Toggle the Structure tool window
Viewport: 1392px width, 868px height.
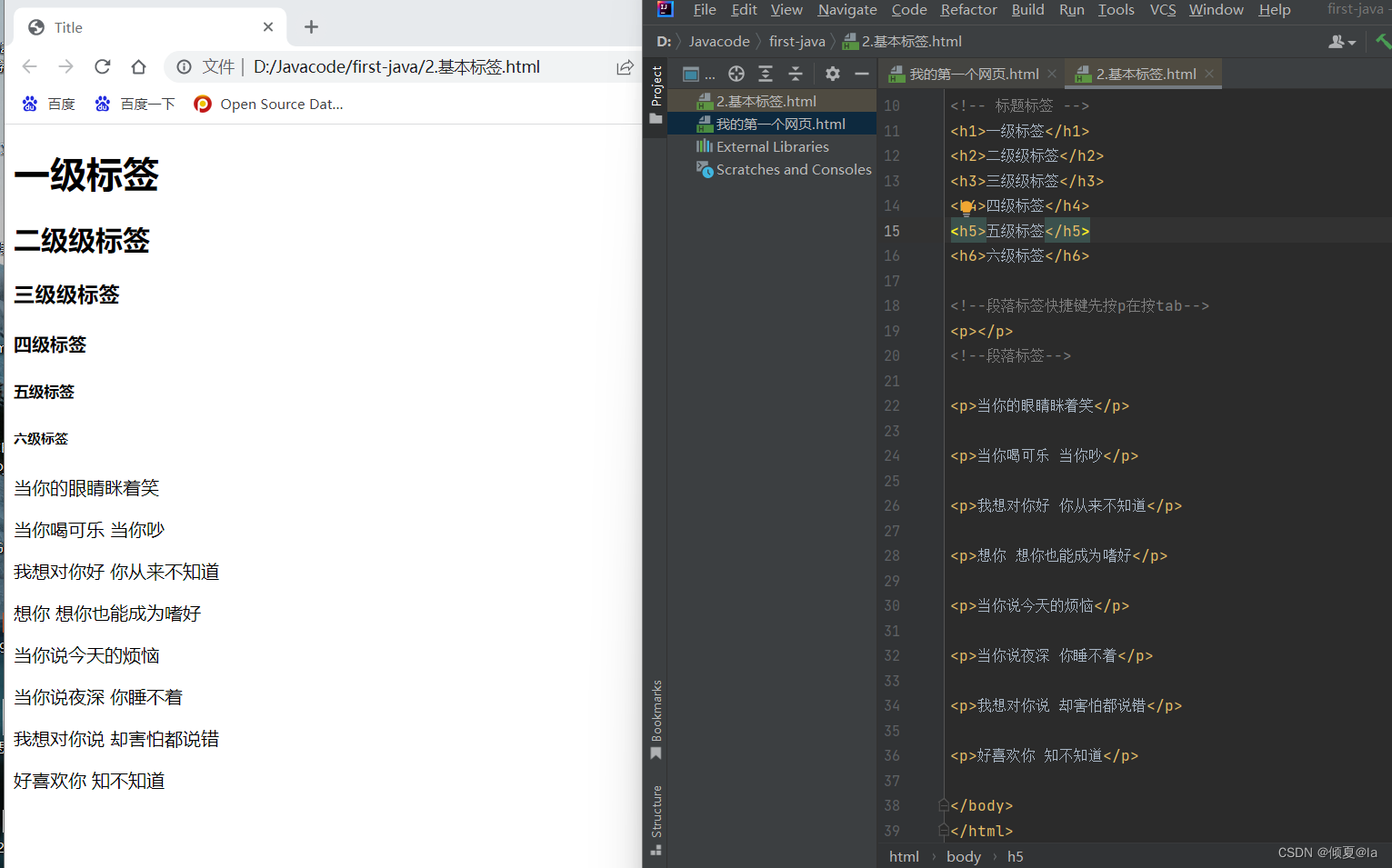tap(656, 819)
